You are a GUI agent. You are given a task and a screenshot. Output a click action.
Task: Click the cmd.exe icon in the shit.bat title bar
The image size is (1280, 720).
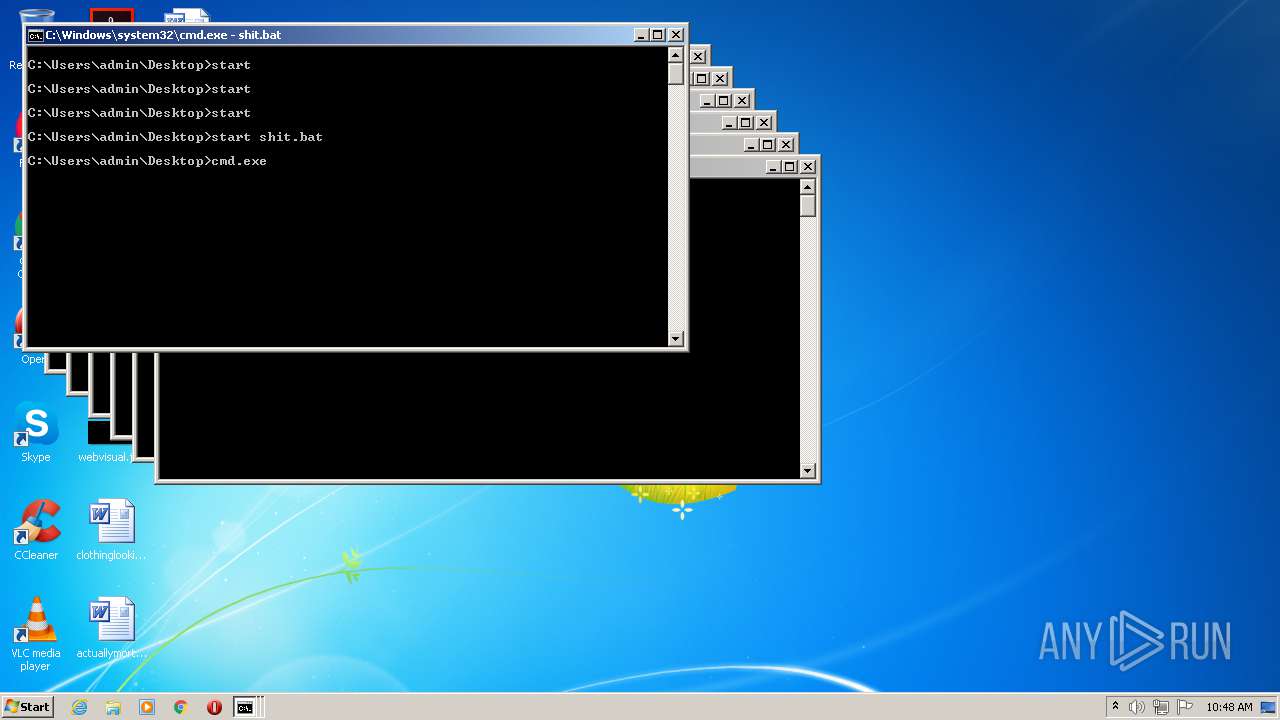pos(35,35)
